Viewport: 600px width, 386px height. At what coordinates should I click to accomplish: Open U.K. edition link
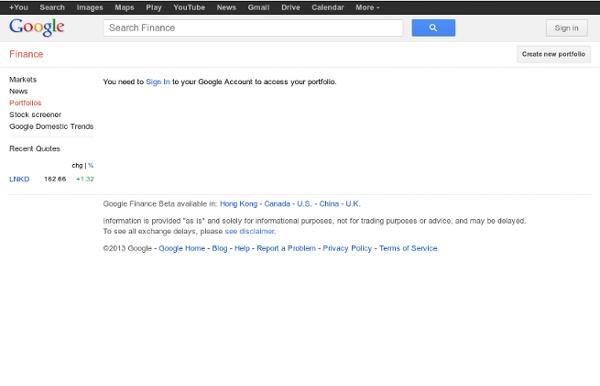tap(353, 204)
